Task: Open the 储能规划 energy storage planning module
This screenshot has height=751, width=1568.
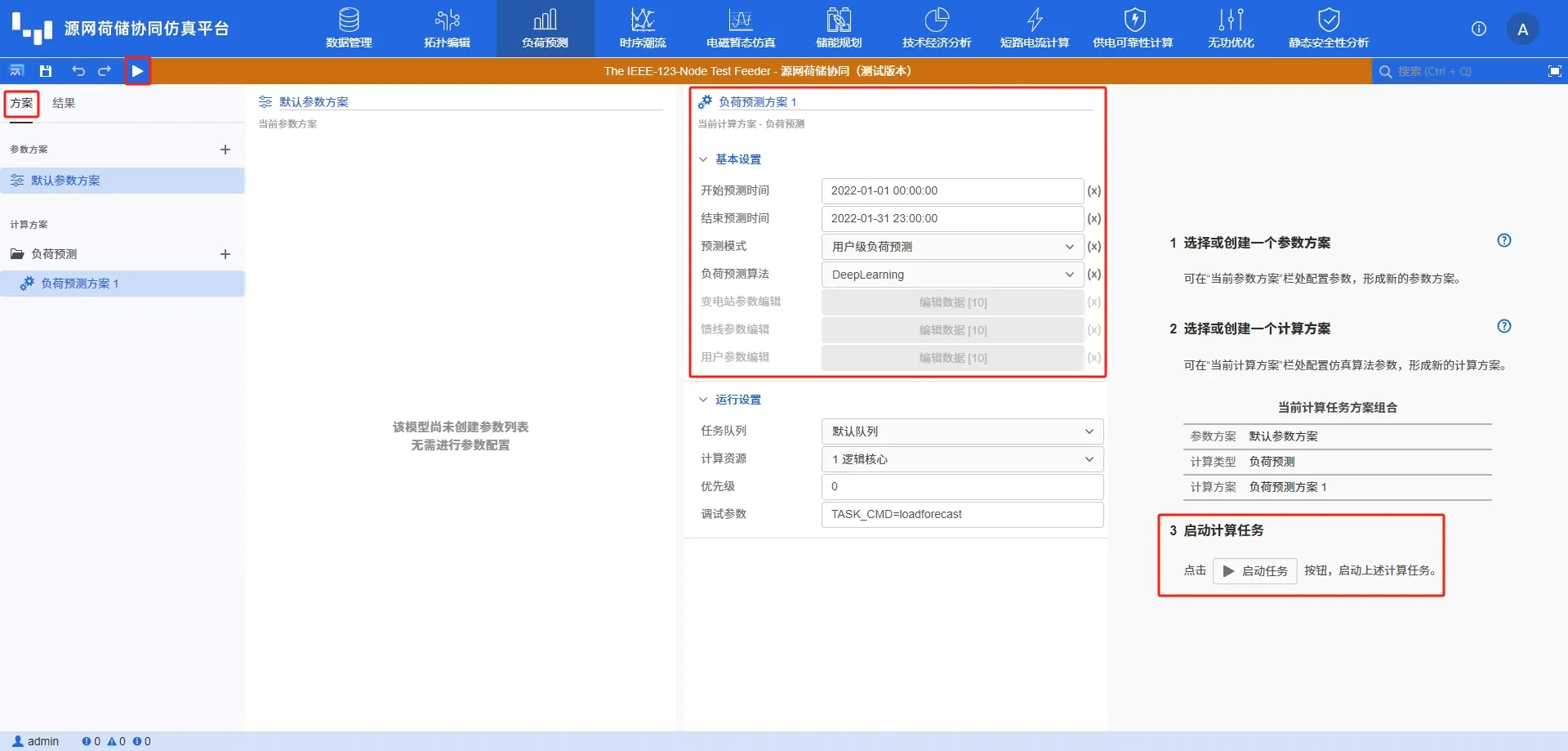Action: pos(839,29)
